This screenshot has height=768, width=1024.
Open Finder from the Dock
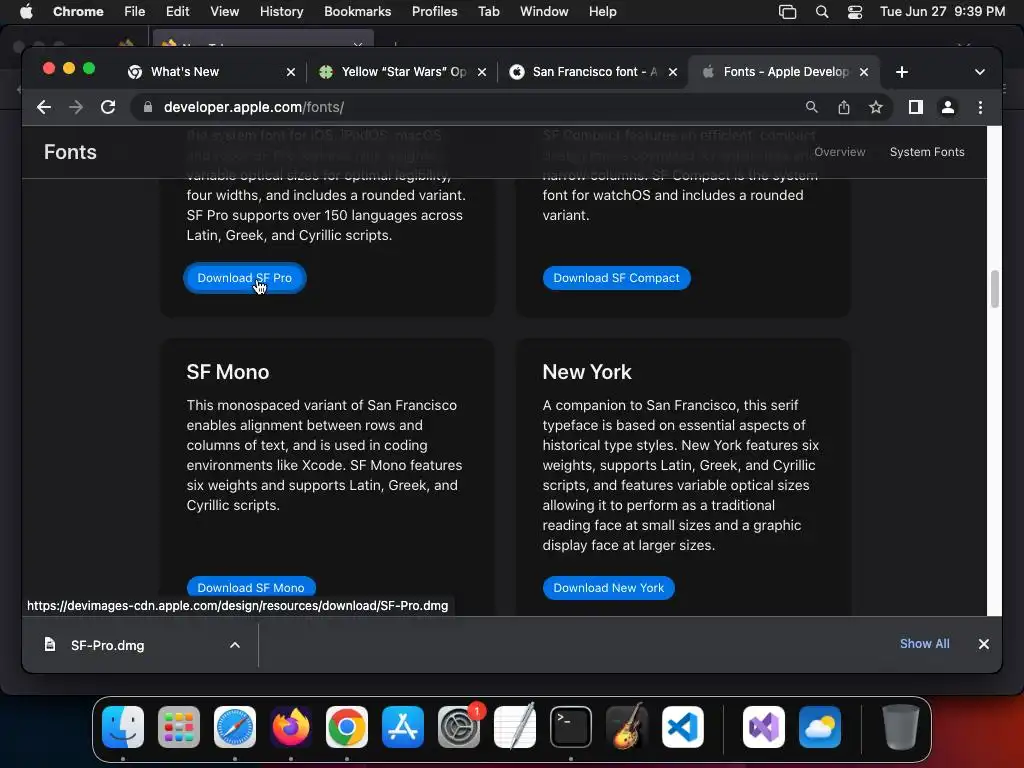[123, 727]
